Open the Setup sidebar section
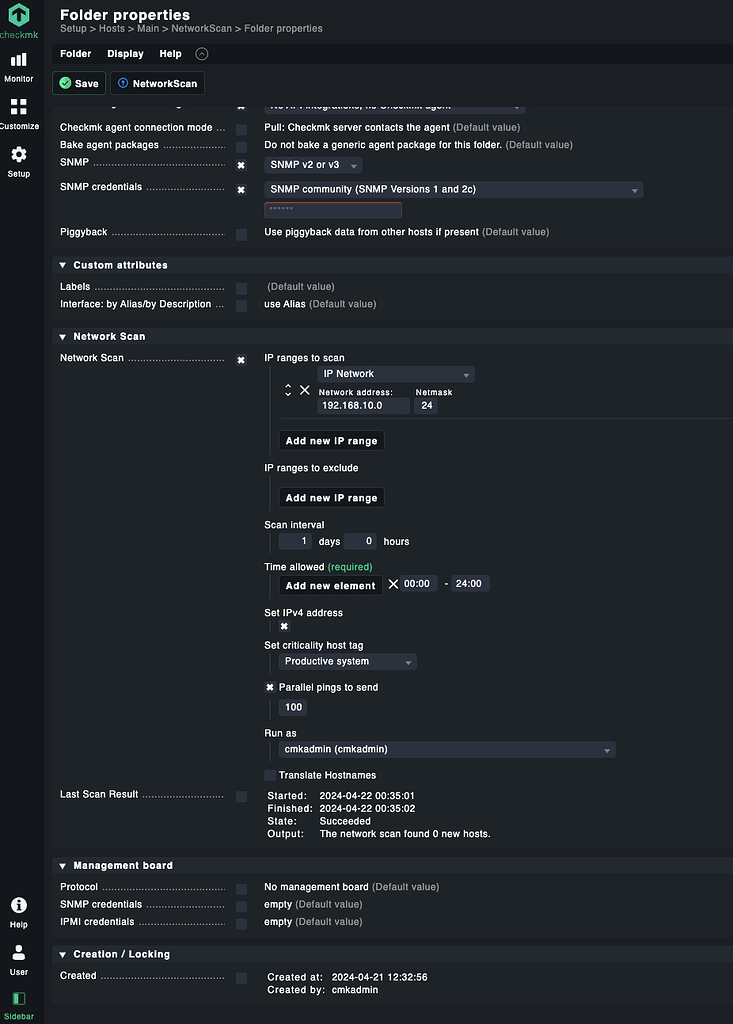The image size is (733, 1024). click(x=19, y=158)
